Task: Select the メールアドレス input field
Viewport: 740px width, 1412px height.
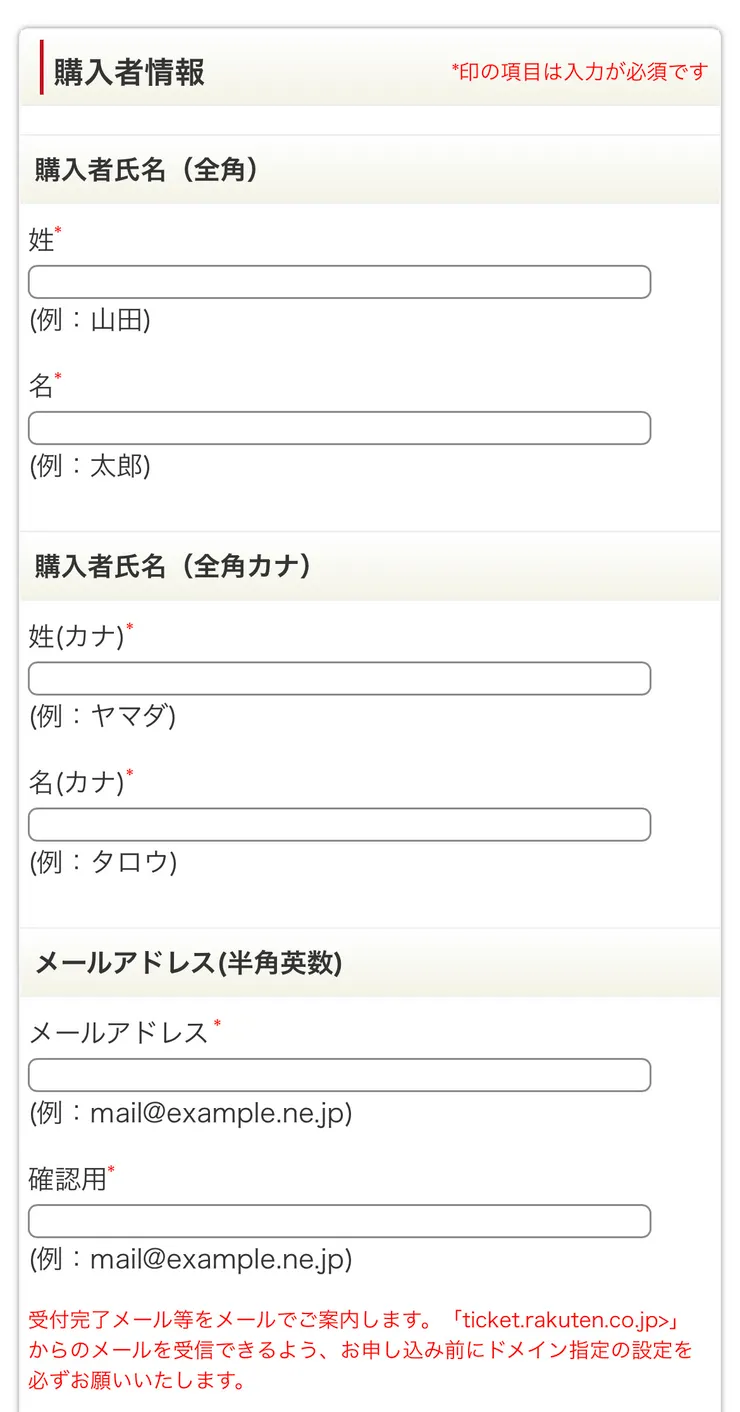Action: coord(339,1075)
